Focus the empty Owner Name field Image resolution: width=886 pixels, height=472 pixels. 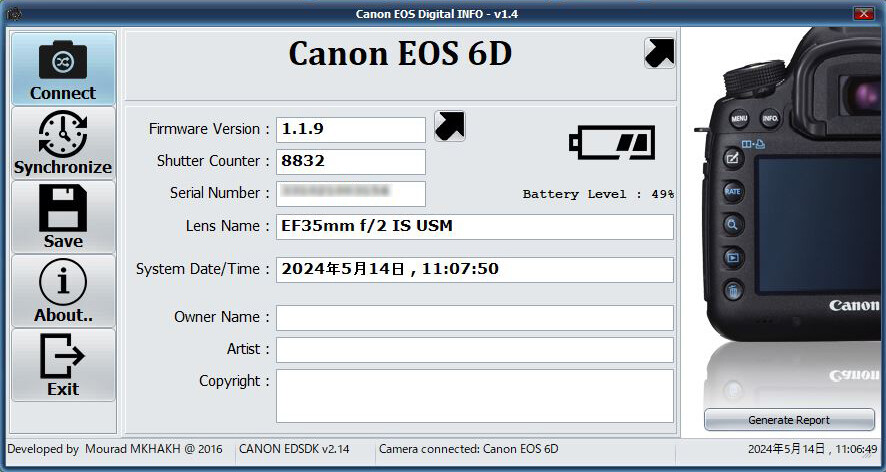click(475, 318)
